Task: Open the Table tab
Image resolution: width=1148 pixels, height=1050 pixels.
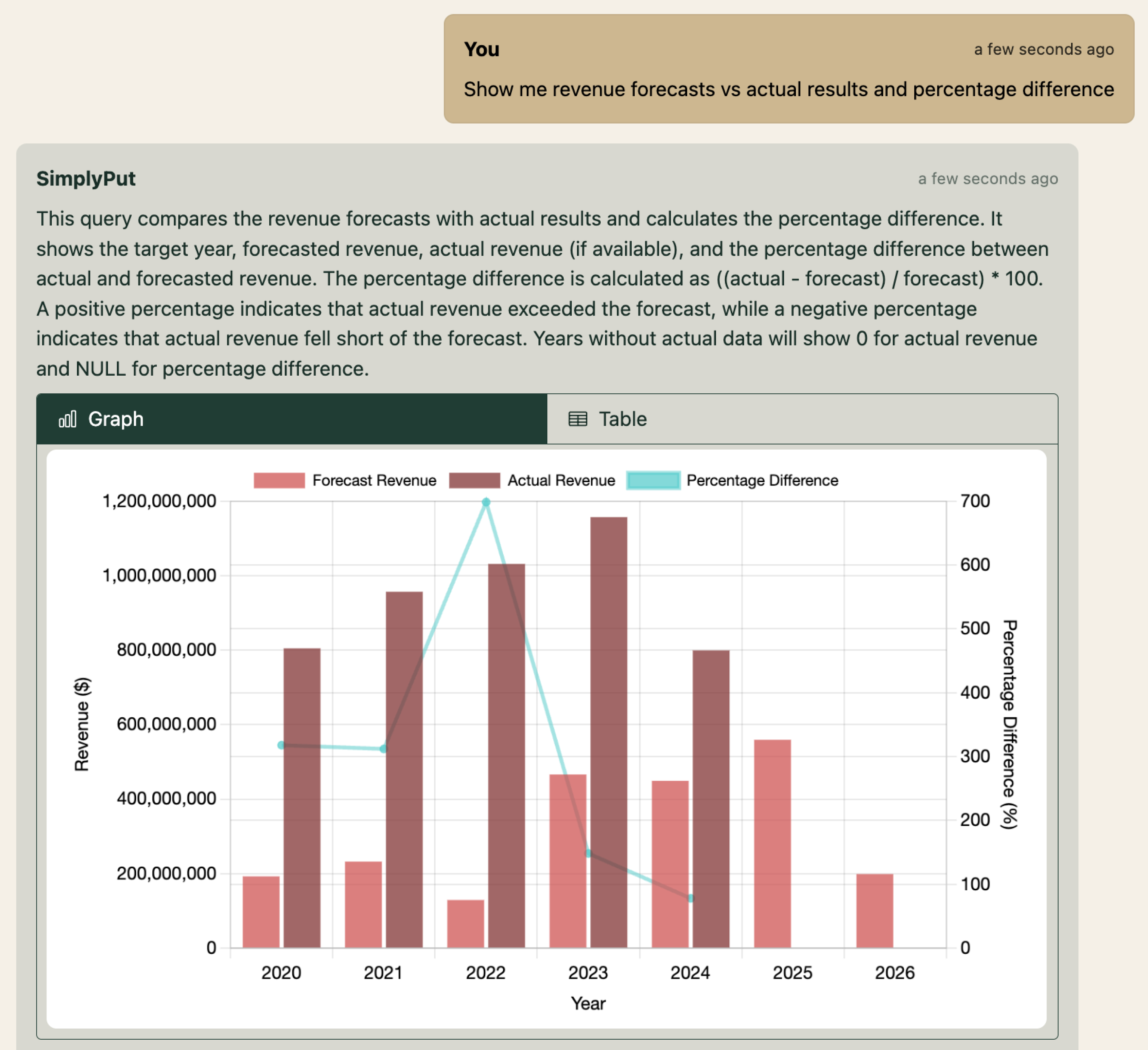Action: pyautogui.click(x=802, y=419)
